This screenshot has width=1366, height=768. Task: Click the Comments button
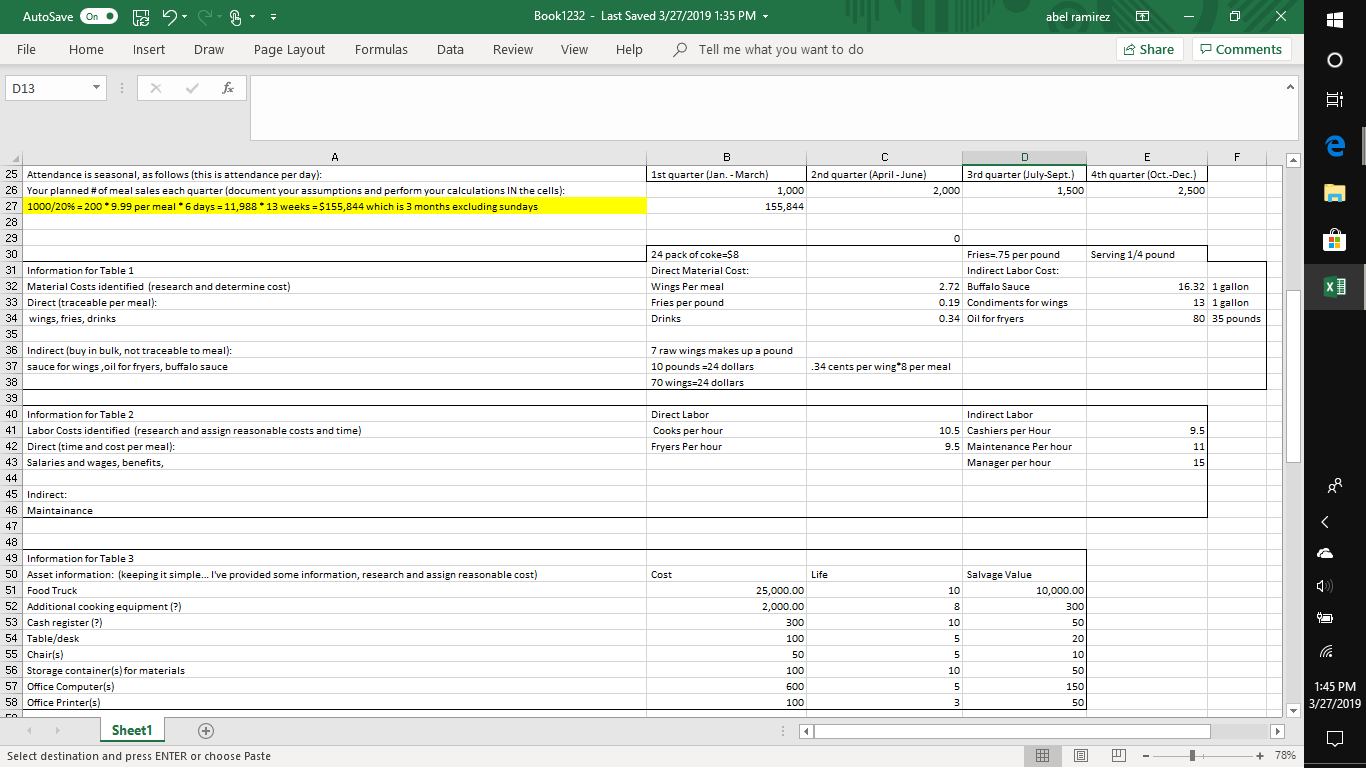pyautogui.click(x=1240, y=49)
